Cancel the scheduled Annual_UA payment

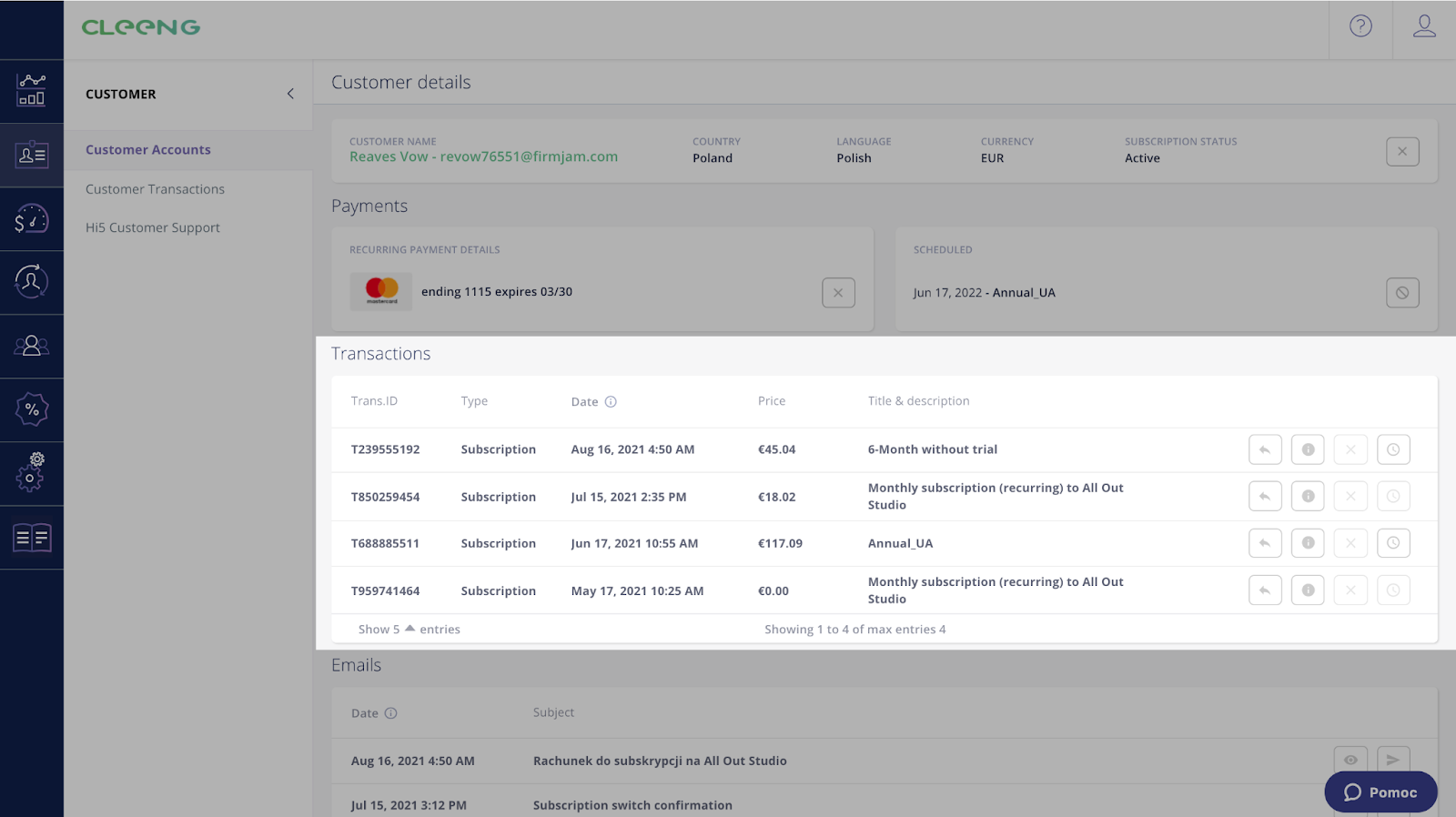click(x=1402, y=293)
